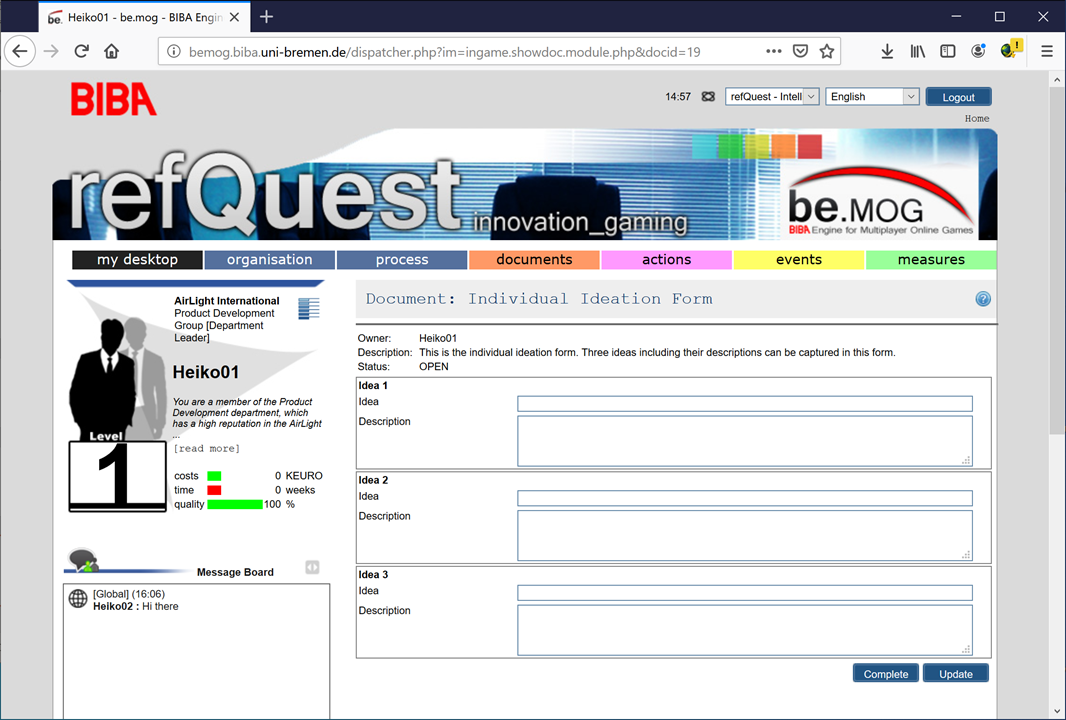Viewport: 1066px width, 720px height.
Task: Click the Idea 3 idea text field
Action: (745, 593)
